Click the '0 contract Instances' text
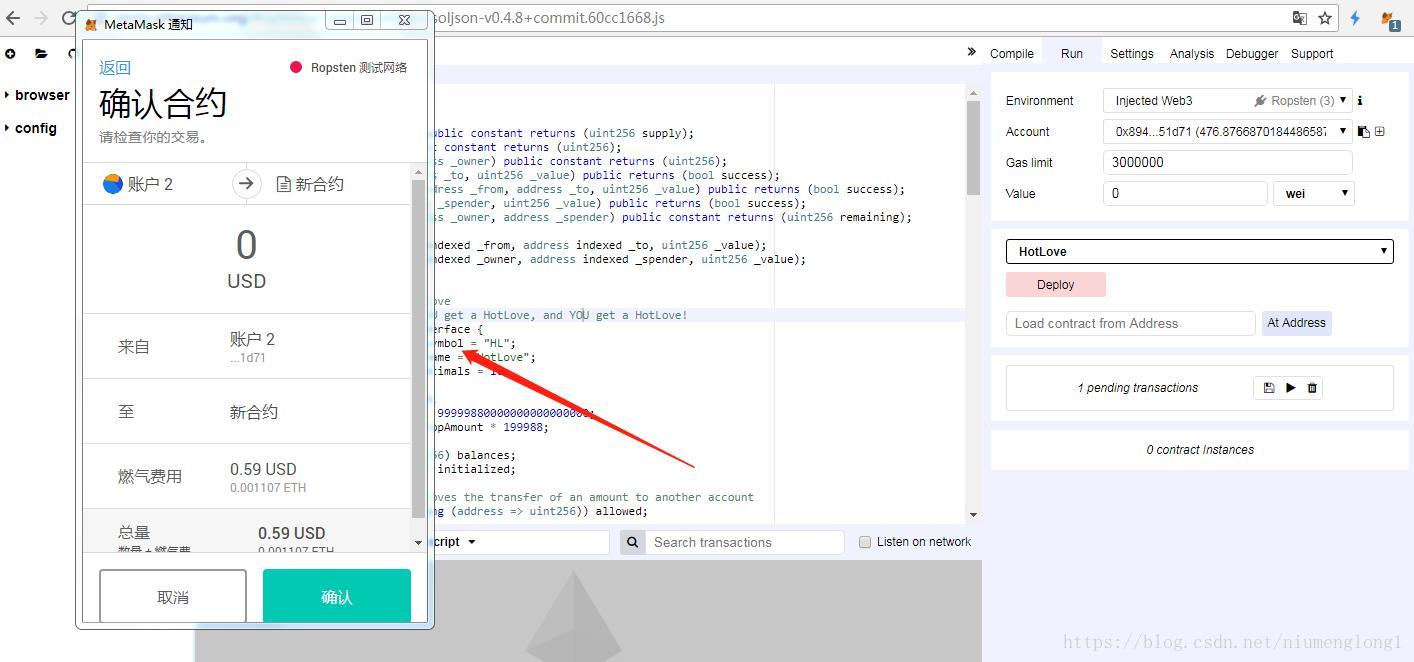The height and width of the screenshot is (662, 1414). [1200, 450]
